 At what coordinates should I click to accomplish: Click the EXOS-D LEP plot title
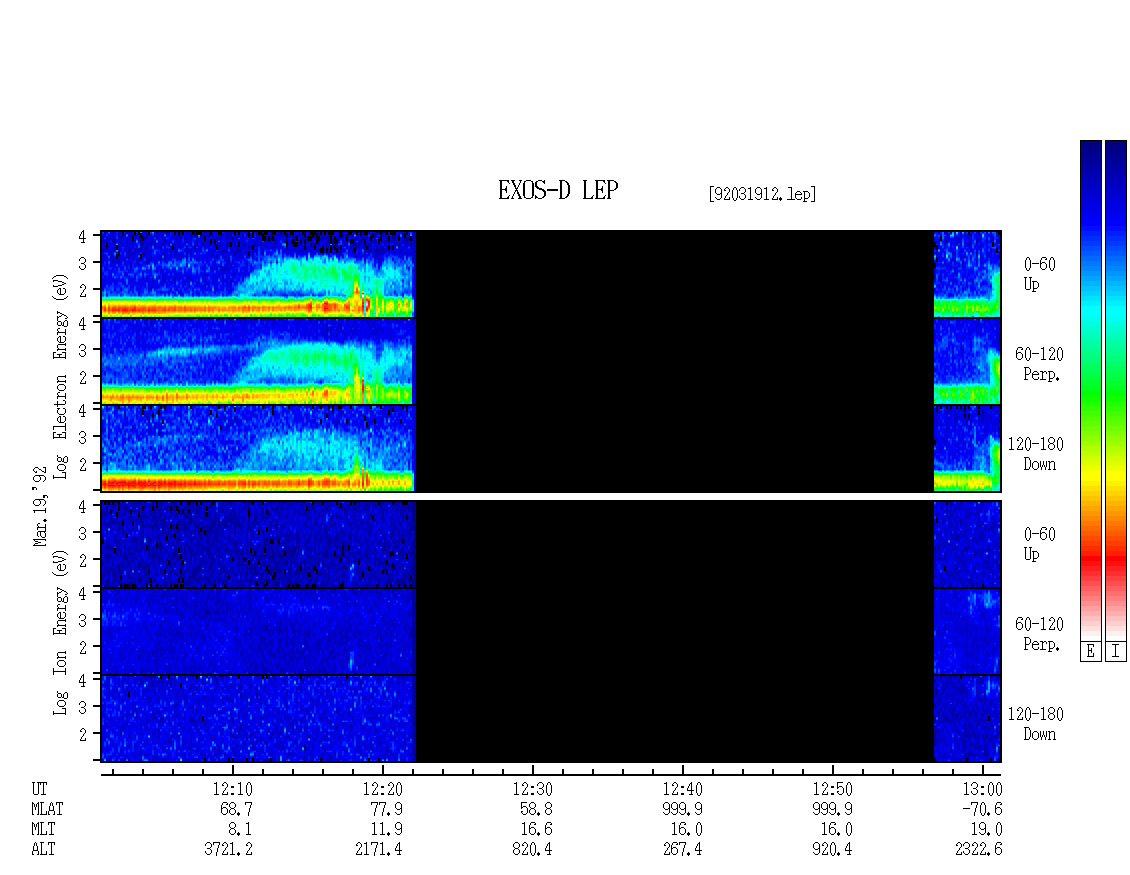[x=558, y=190]
